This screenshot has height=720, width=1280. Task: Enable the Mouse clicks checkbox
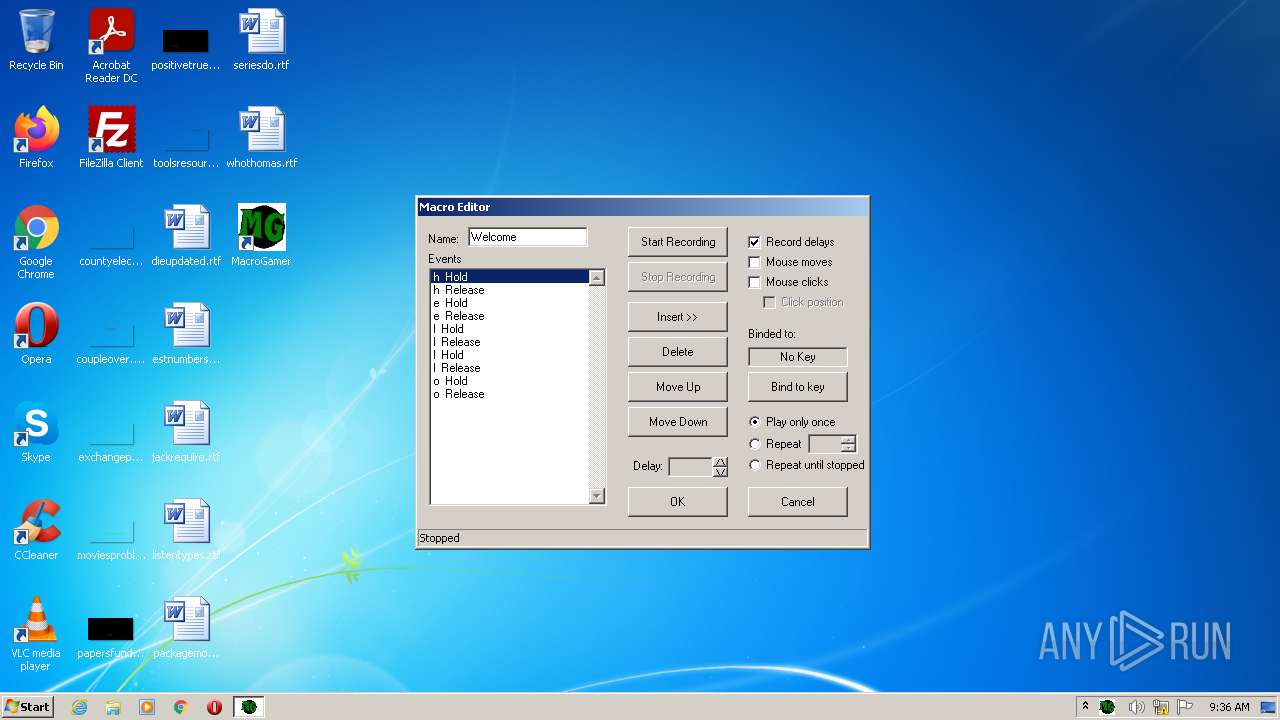(x=755, y=282)
